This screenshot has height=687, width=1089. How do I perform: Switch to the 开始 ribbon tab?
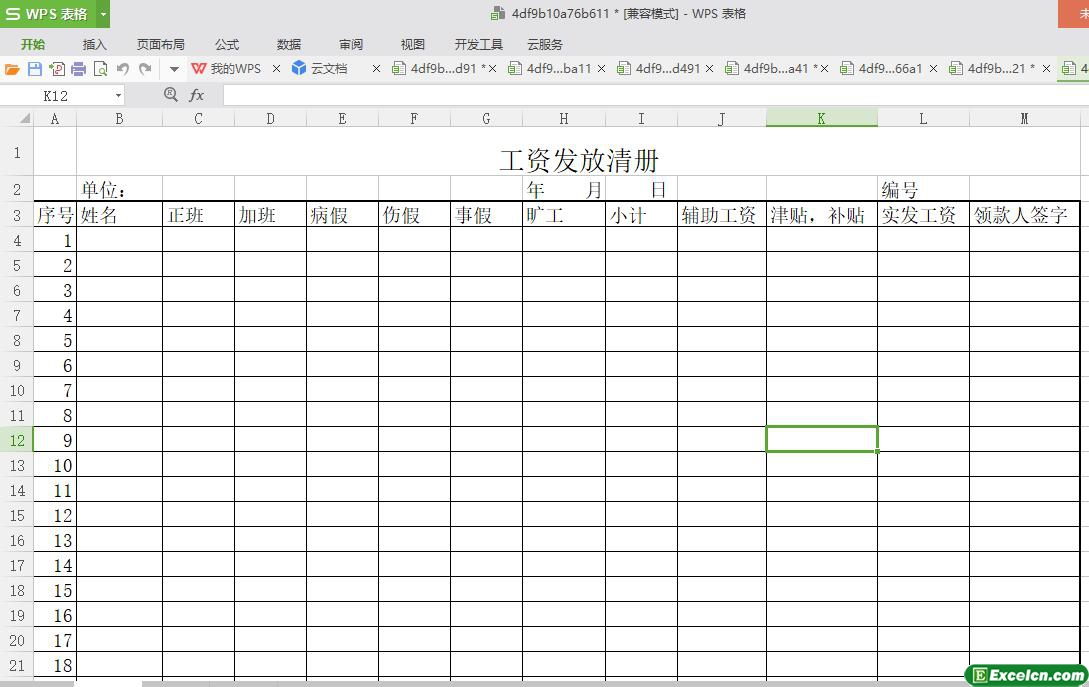tap(33, 44)
